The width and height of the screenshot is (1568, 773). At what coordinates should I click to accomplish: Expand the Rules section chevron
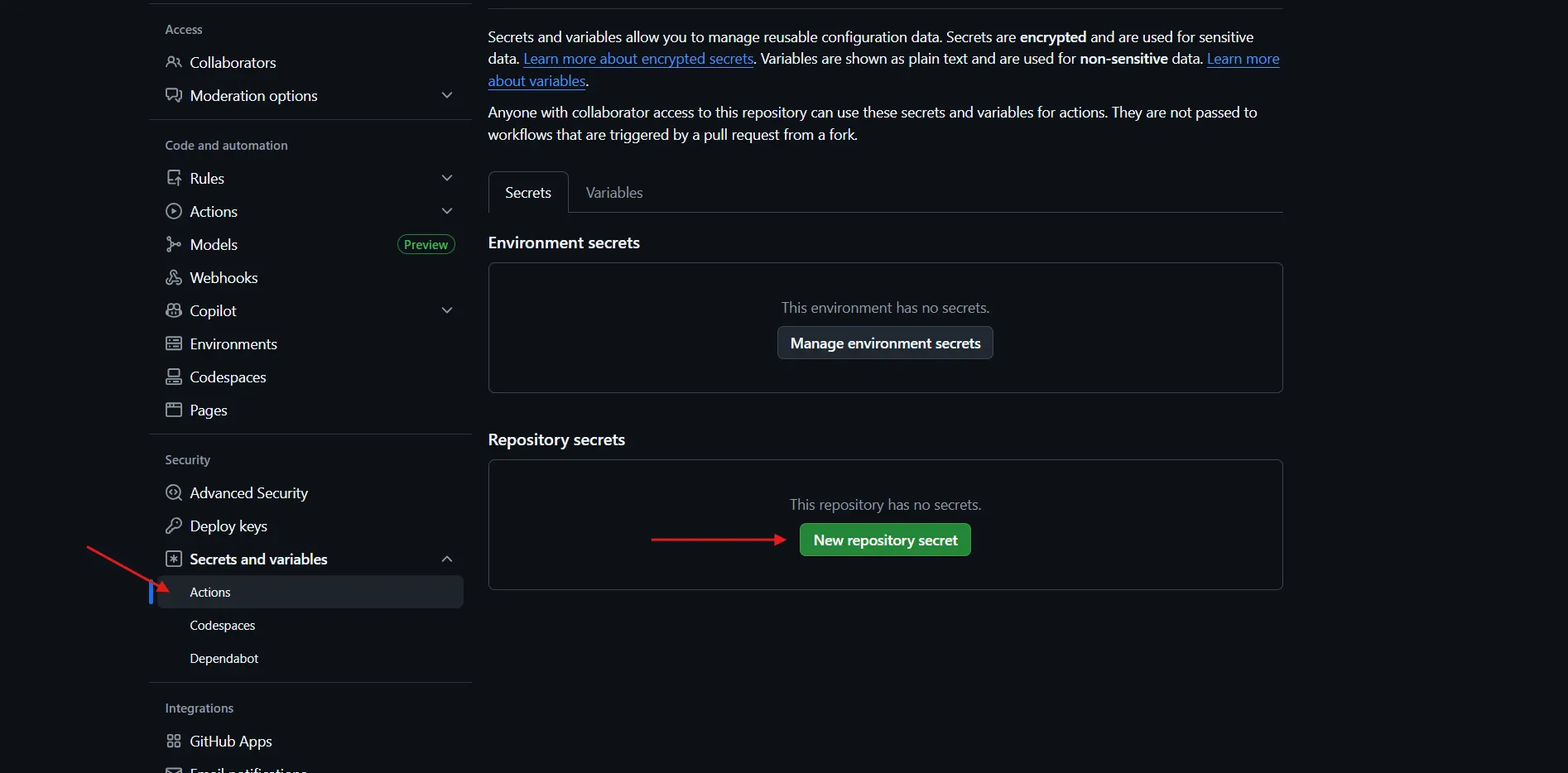tap(447, 178)
